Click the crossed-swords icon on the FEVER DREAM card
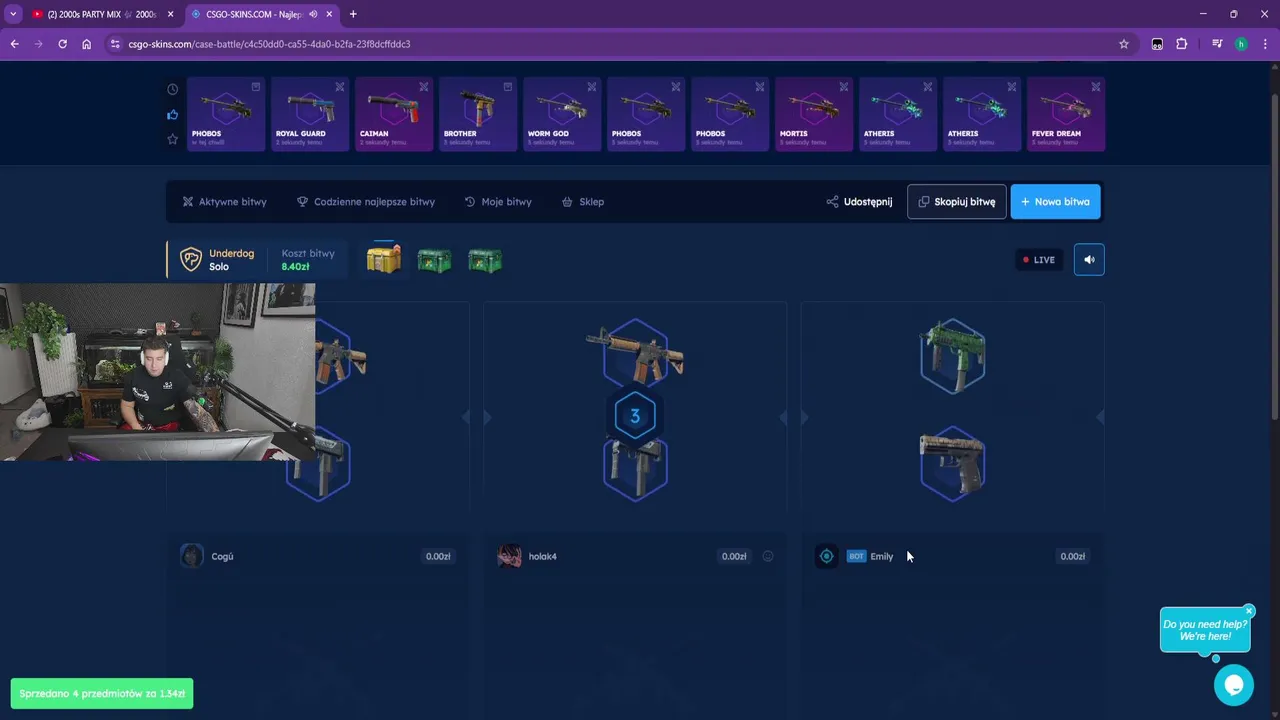This screenshot has height=720, width=1280. [x=1096, y=87]
